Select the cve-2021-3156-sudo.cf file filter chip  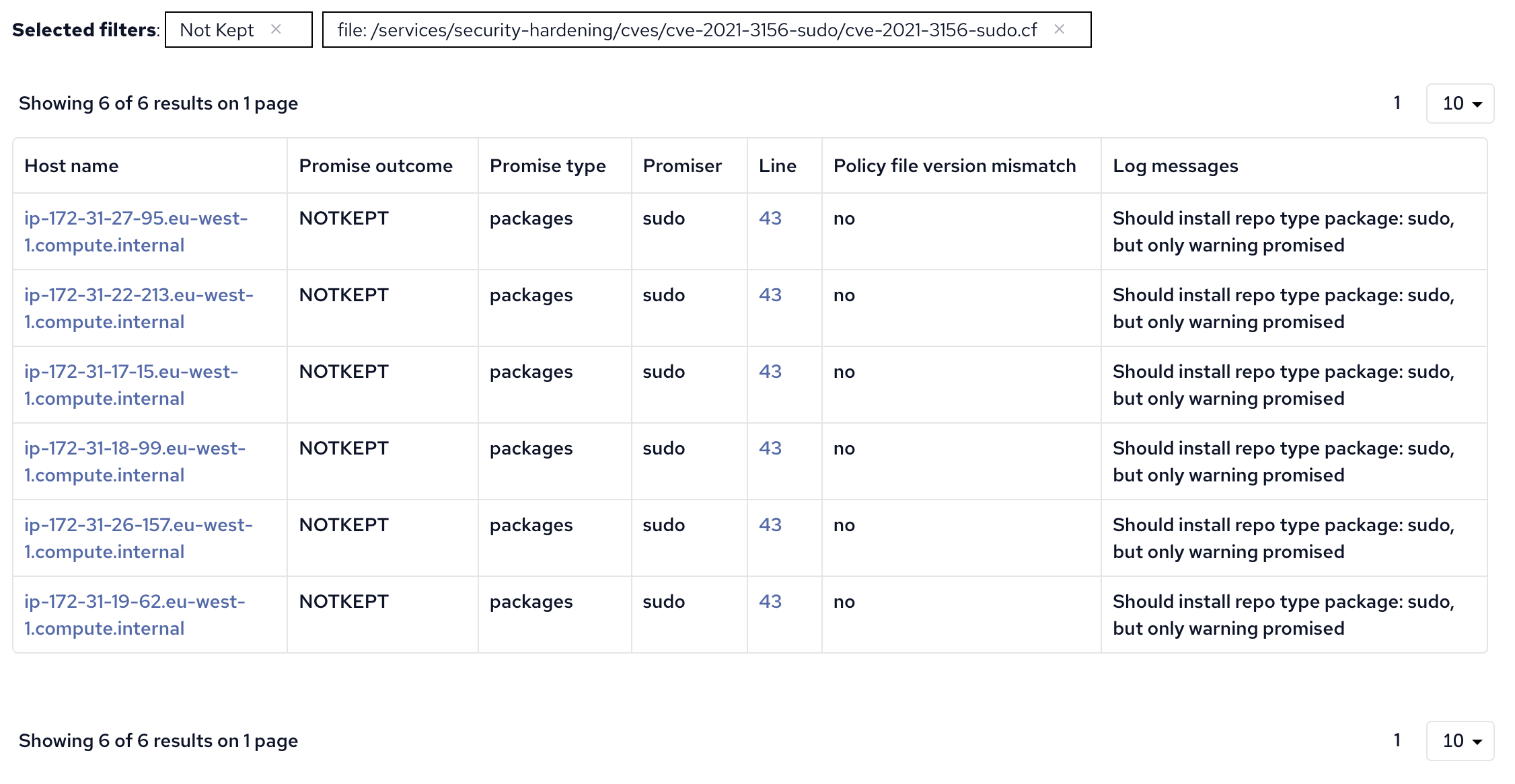tap(706, 30)
